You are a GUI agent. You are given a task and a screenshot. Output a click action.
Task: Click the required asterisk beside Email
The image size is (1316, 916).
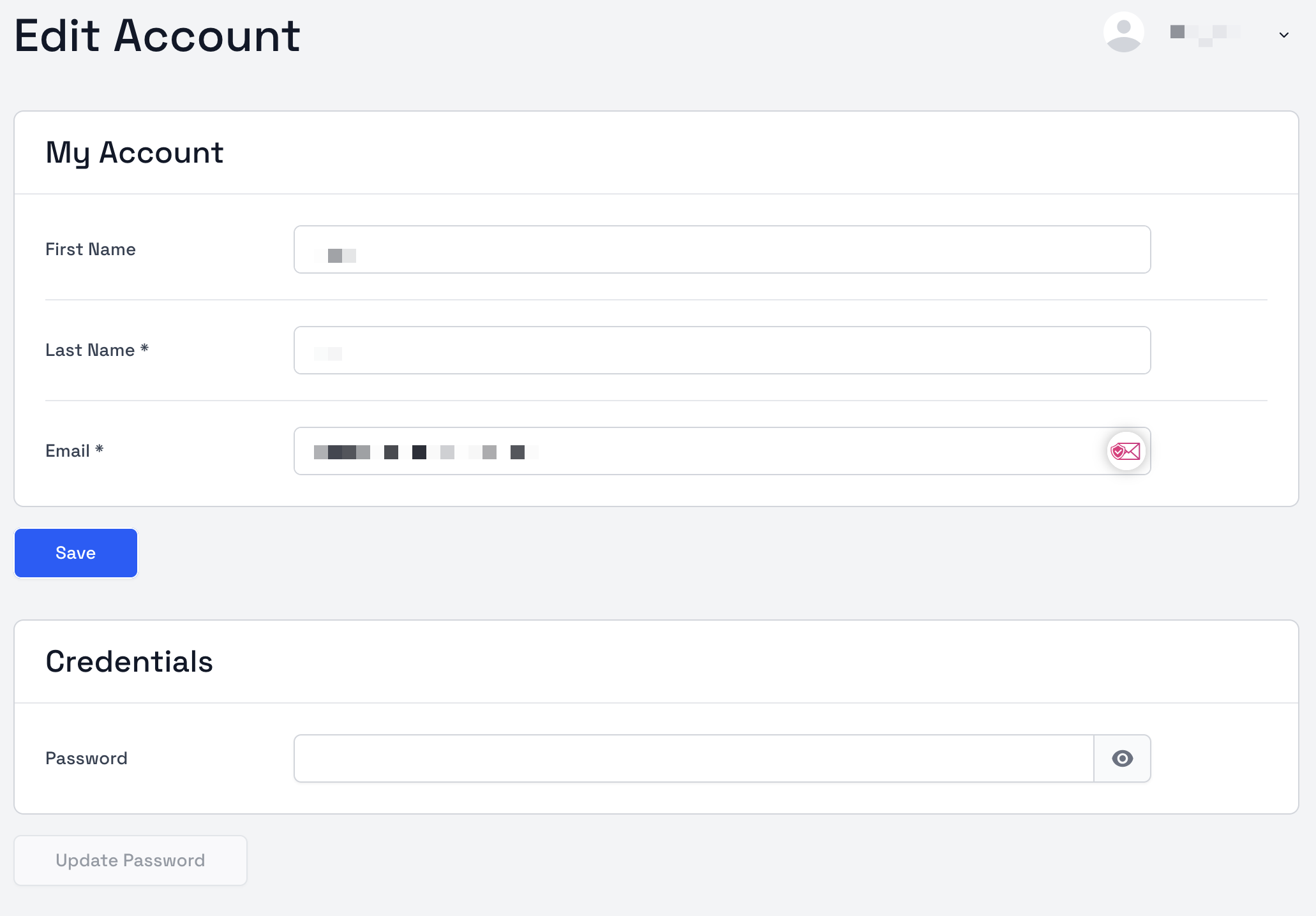[x=99, y=449]
